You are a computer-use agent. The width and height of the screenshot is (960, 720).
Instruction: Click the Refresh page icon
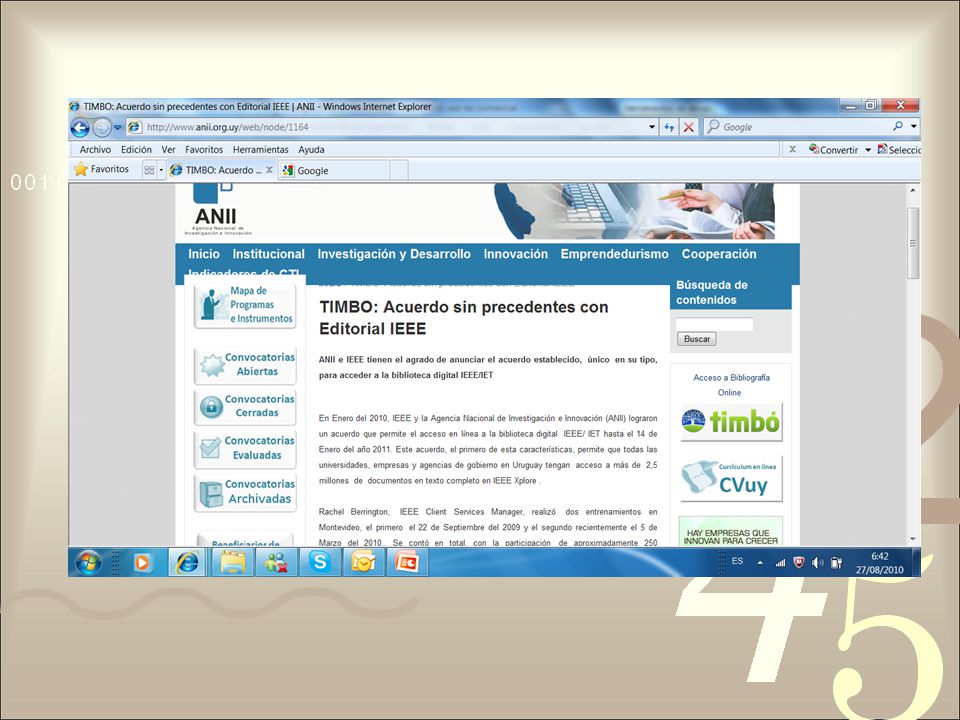669,127
